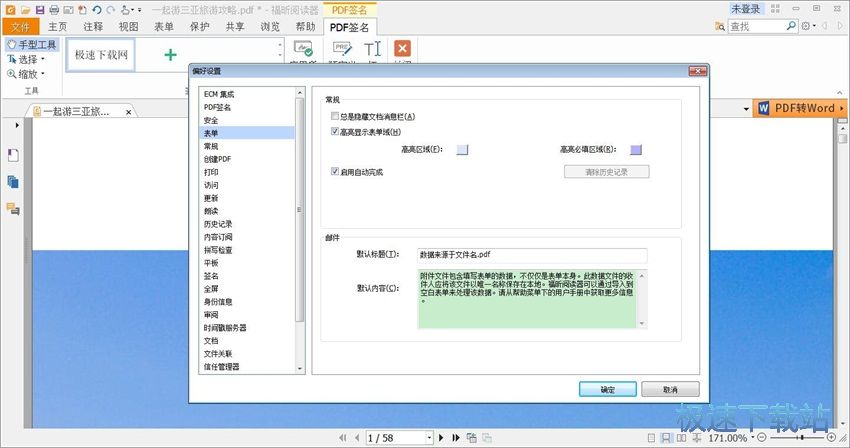
Task: Click the zoom slider in status bar
Action: click(x=797, y=437)
